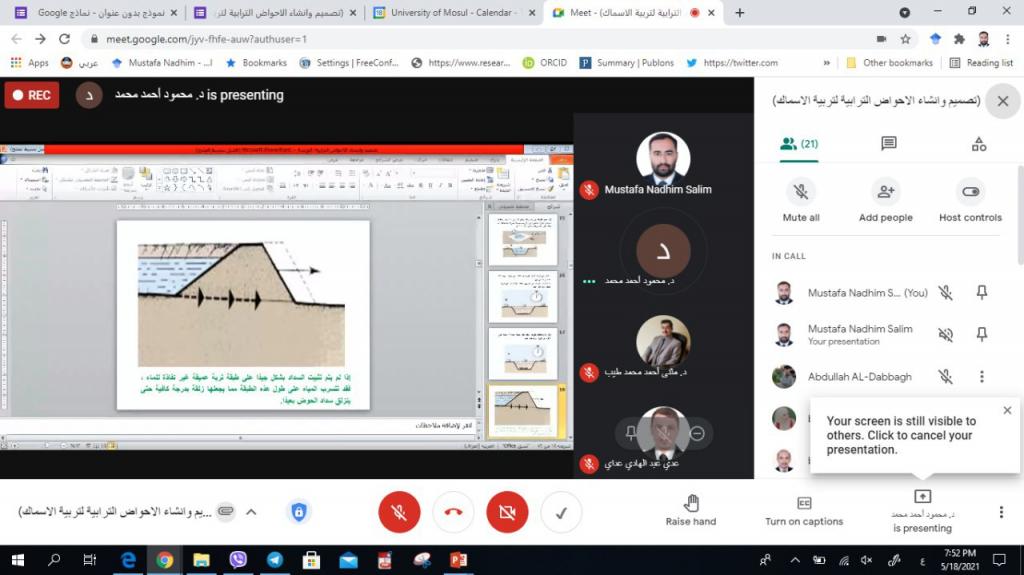This screenshot has width=1024, height=575.
Task: Click the presenting status button to stop presenting
Action: pos(922,510)
